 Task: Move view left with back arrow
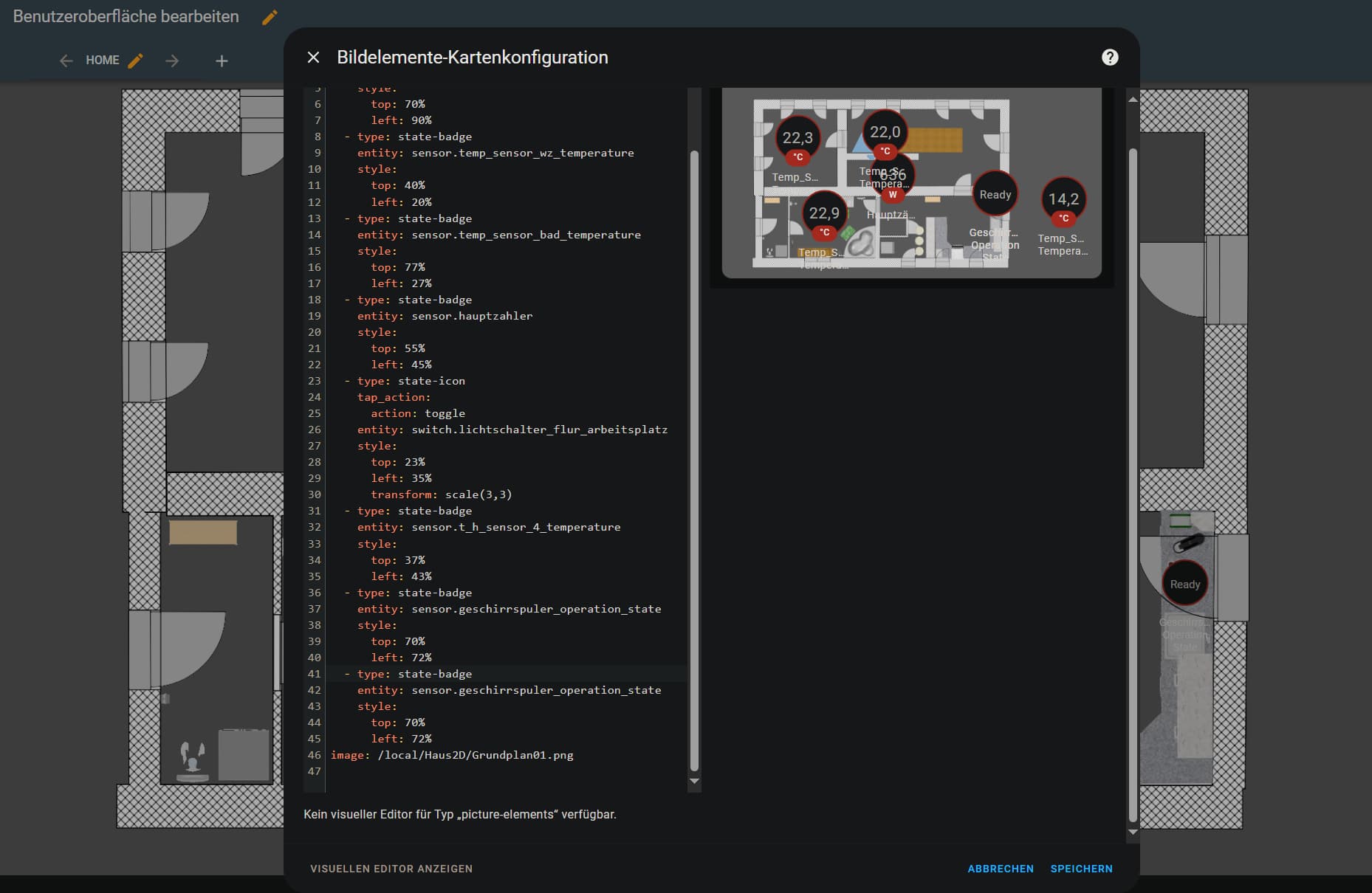point(66,61)
